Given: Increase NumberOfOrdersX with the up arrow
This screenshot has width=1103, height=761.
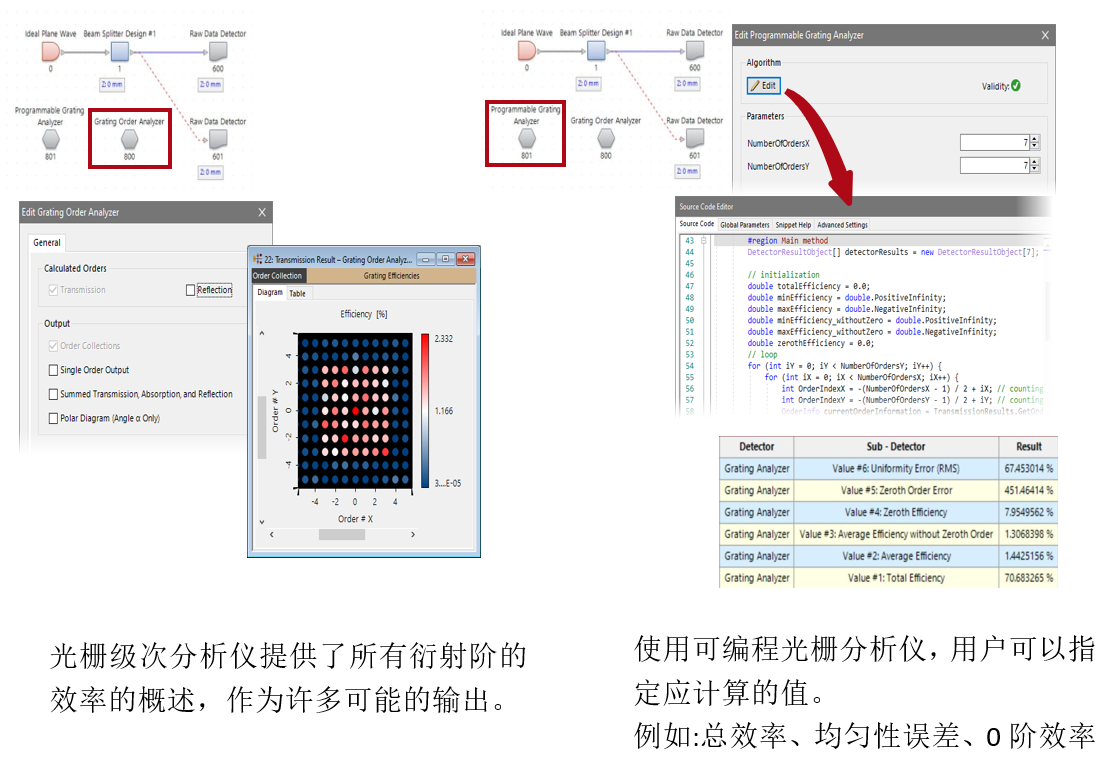Looking at the screenshot, I should 1034,139.
